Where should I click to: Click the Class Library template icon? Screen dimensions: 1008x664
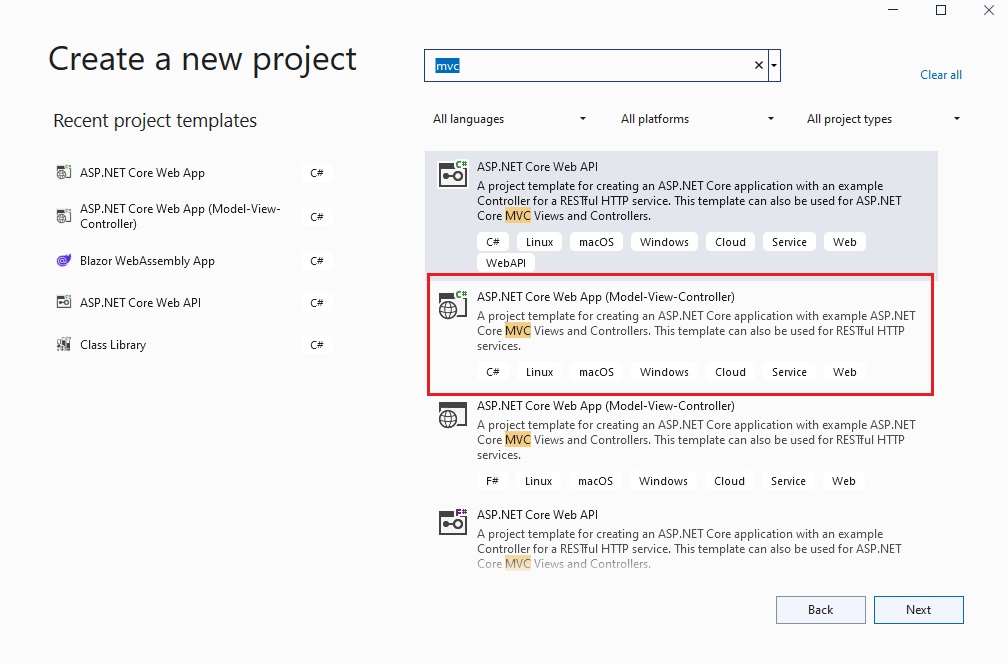(63, 345)
